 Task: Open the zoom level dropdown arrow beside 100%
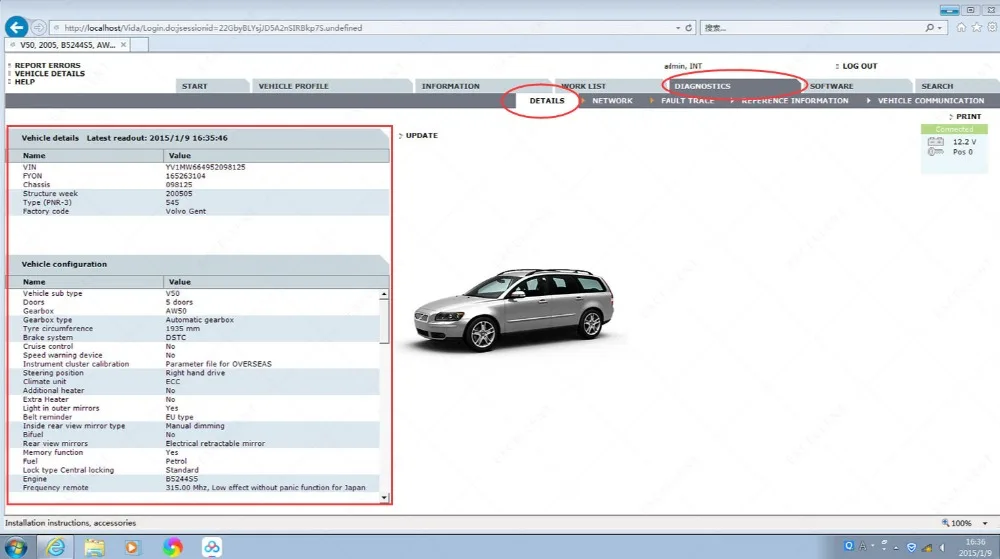[985, 523]
